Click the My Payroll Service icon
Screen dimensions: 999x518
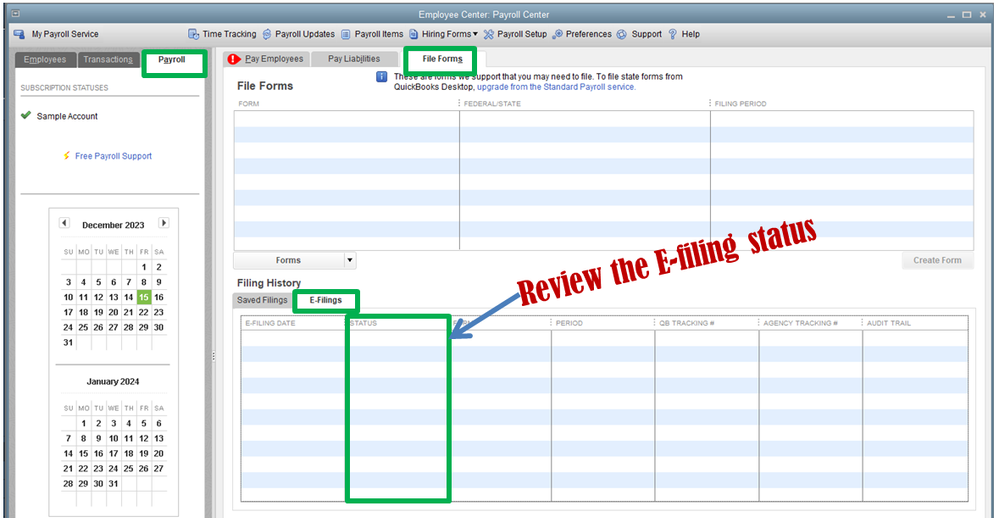19,34
